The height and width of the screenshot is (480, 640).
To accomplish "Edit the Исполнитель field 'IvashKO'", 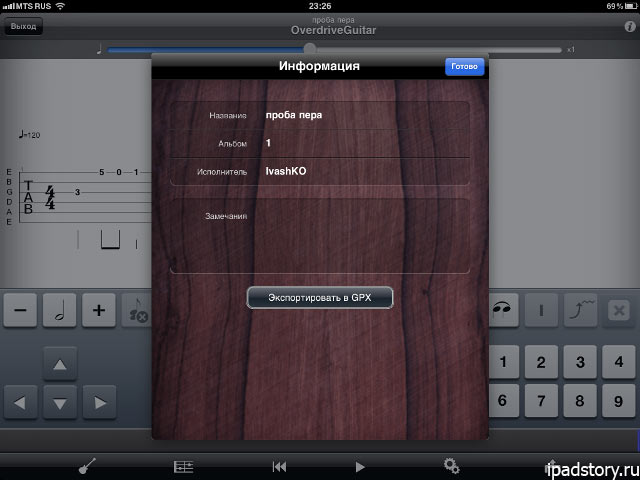I will click(320, 171).
